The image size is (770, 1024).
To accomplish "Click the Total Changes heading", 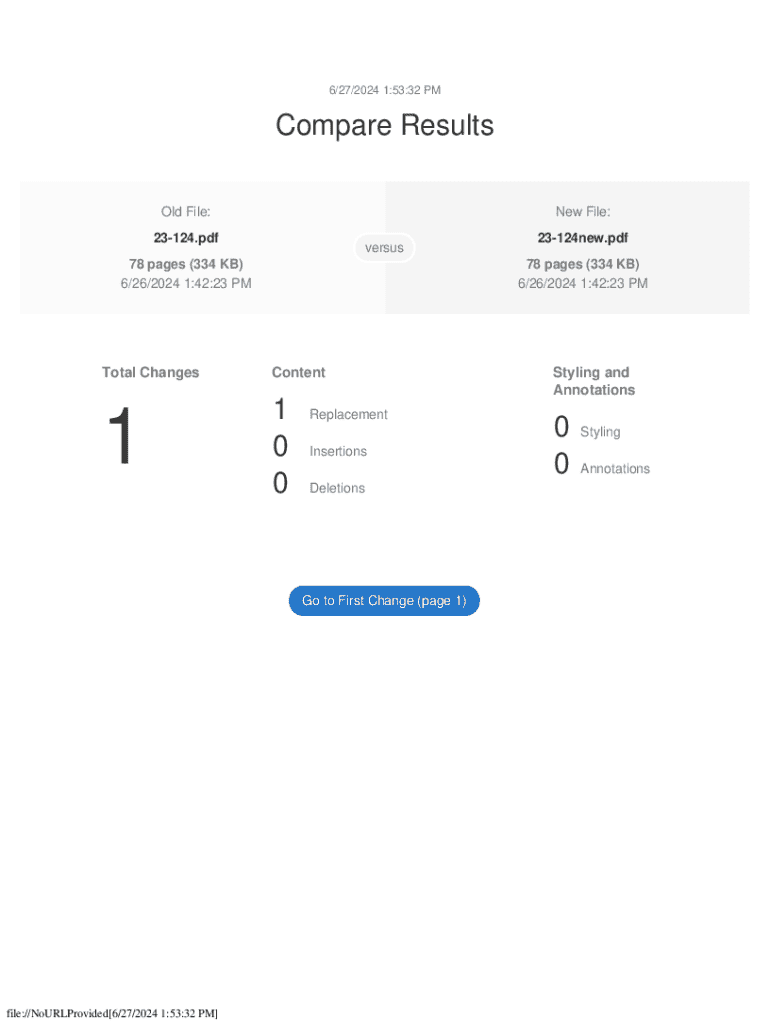I will click(x=150, y=373).
